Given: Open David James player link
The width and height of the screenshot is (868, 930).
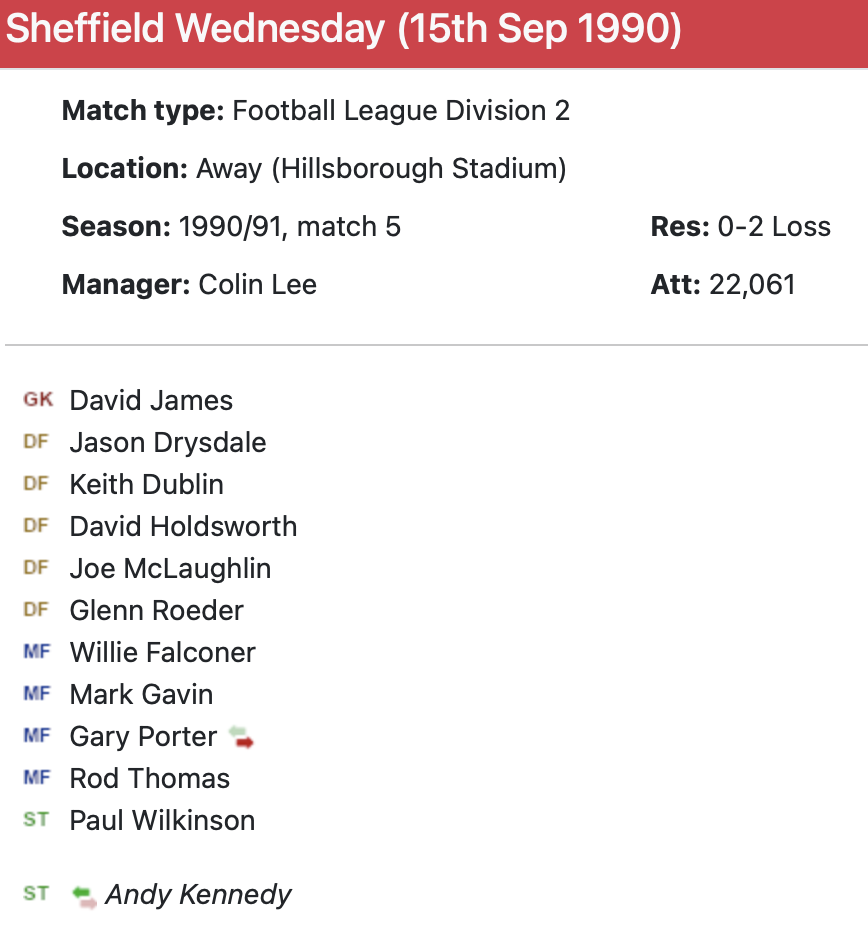Looking at the screenshot, I should pyautogui.click(x=151, y=401).
